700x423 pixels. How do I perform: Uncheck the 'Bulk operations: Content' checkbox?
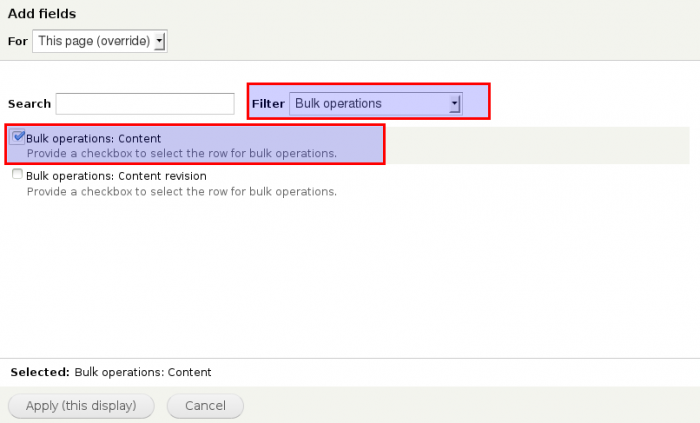[x=18, y=137]
